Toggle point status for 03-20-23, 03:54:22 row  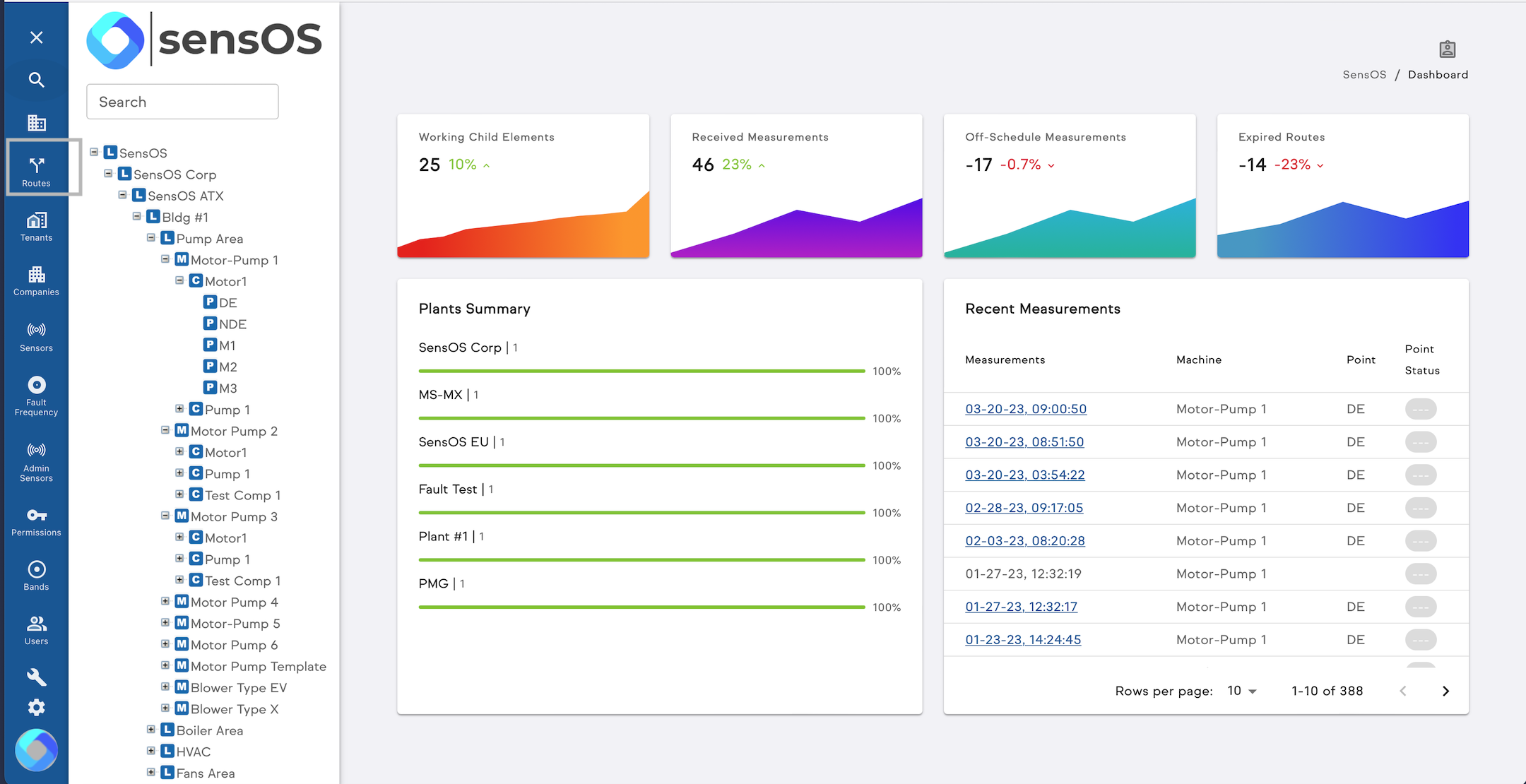[x=1421, y=475]
